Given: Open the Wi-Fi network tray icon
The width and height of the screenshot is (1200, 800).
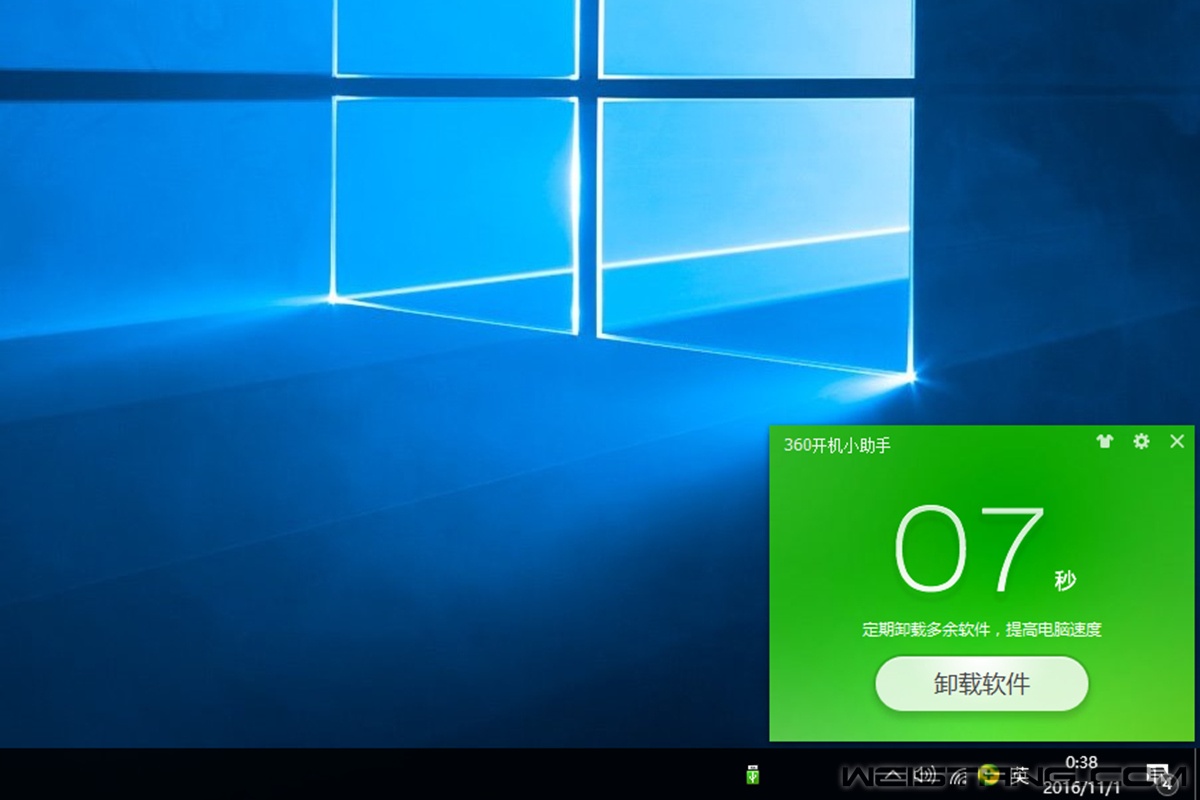Looking at the screenshot, I should 958,775.
